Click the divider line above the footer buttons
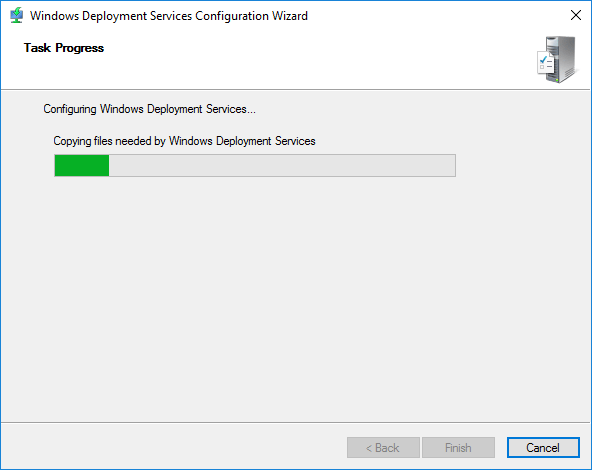 click(x=296, y=422)
